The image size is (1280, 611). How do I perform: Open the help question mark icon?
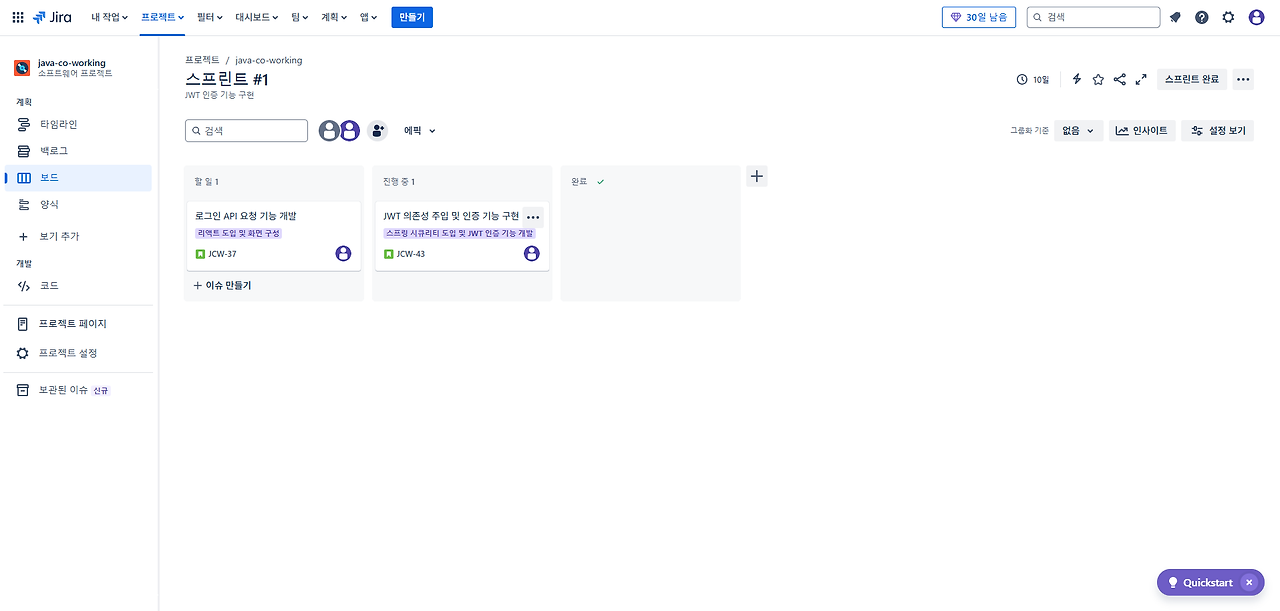click(1201, 17)
